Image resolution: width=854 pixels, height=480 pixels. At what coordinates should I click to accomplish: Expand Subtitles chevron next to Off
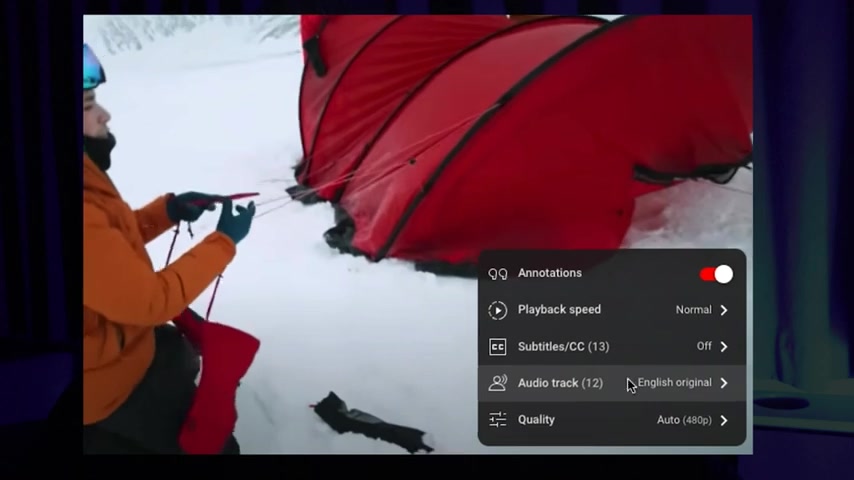pos(724,347)
